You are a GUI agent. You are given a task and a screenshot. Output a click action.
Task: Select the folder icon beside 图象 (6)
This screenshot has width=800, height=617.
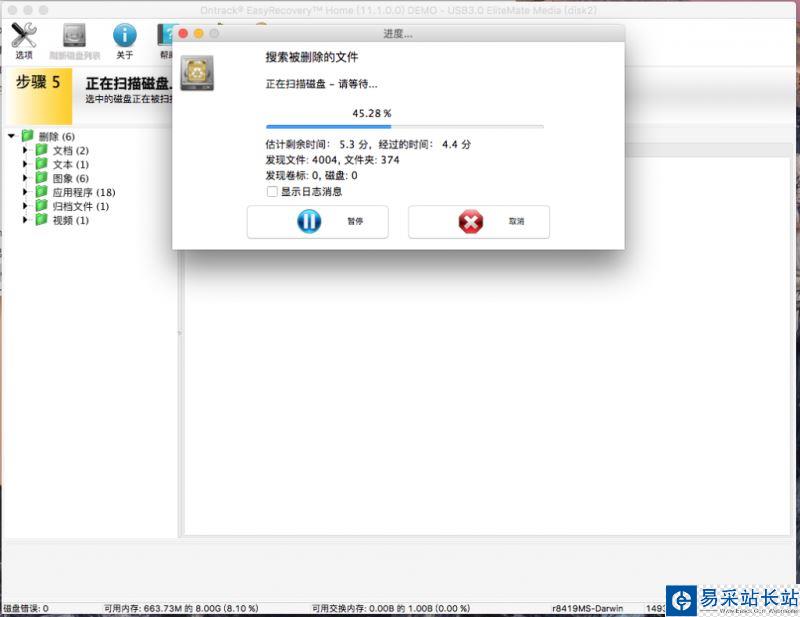click(41, 178)
